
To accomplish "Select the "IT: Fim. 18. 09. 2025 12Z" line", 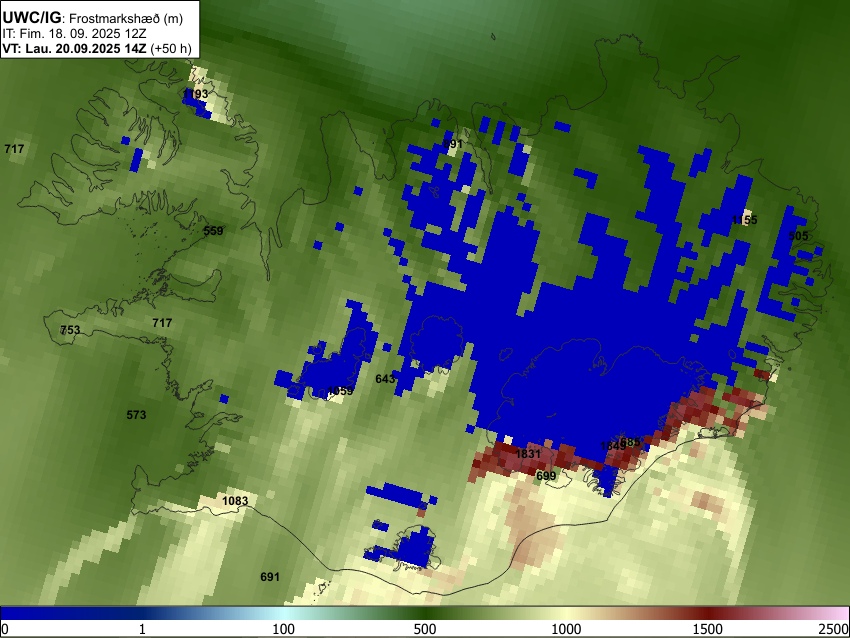I will 74,34.
